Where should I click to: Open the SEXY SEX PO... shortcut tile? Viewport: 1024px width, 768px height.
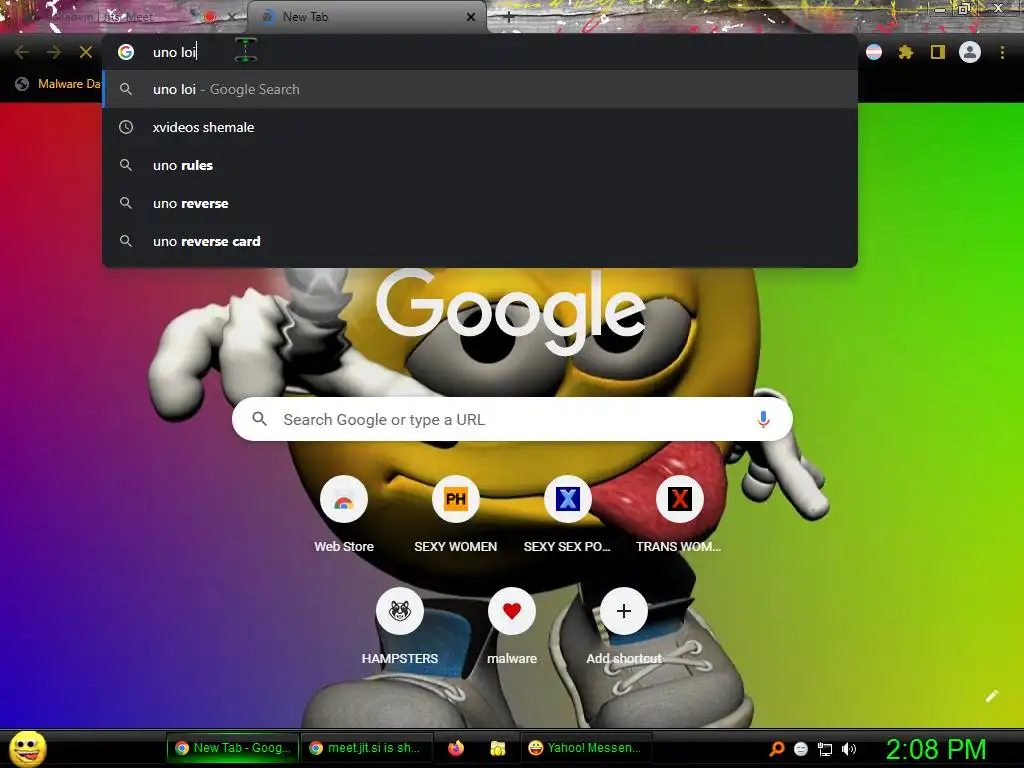(568, 514)
